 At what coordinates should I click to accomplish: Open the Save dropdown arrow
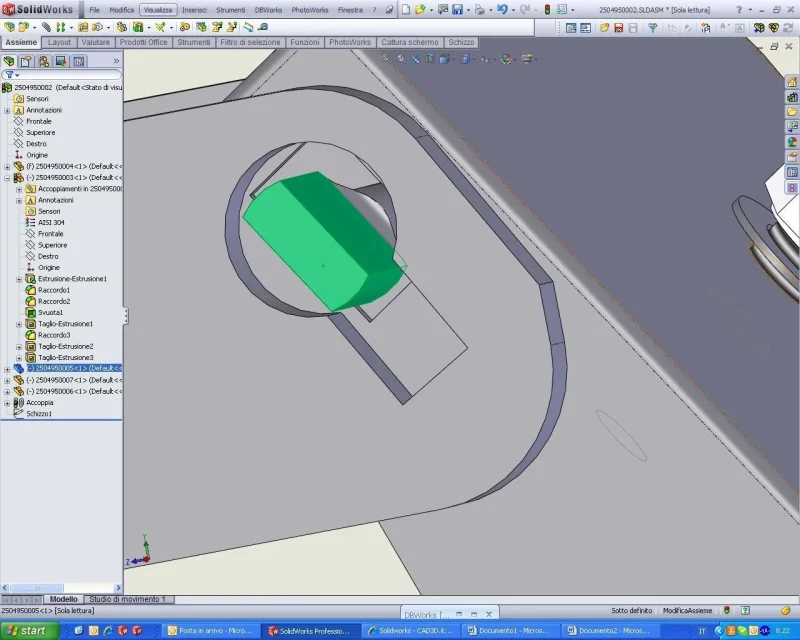pyautogui.click(x=468, y=10)
